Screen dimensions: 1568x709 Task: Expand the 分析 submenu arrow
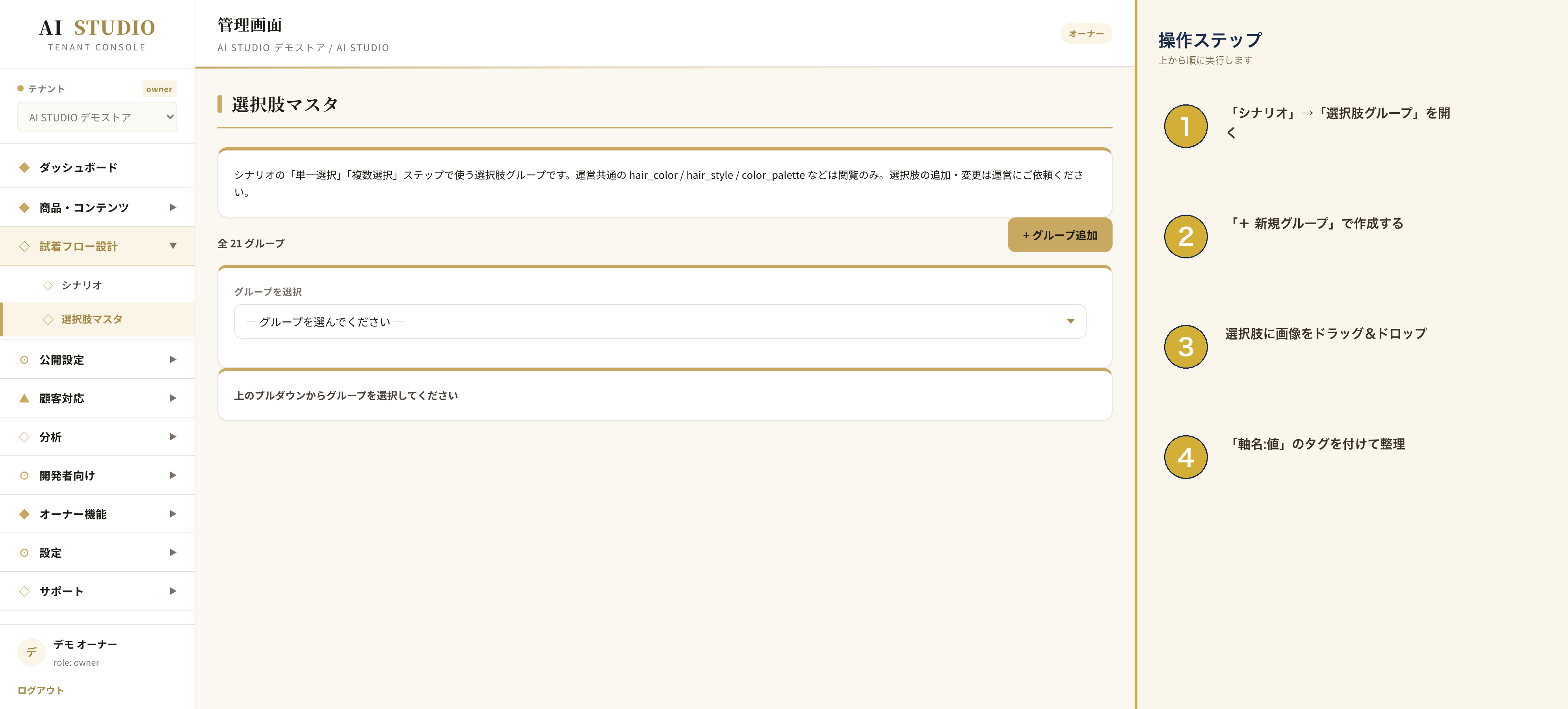tap(173, 436)
